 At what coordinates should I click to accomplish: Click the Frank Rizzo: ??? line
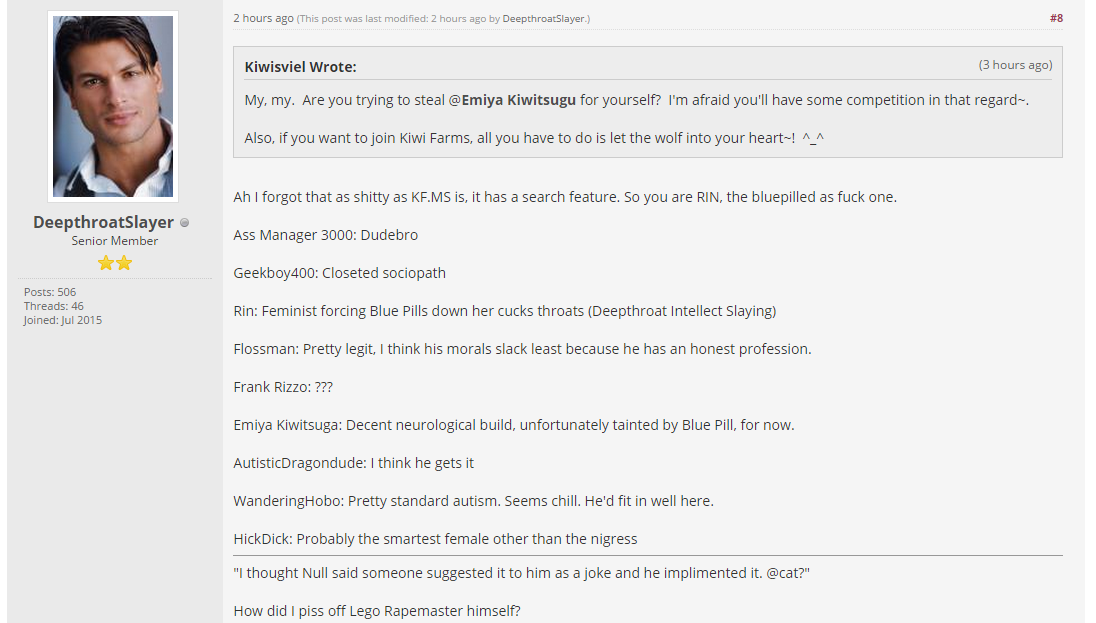(x=283, y=387)
